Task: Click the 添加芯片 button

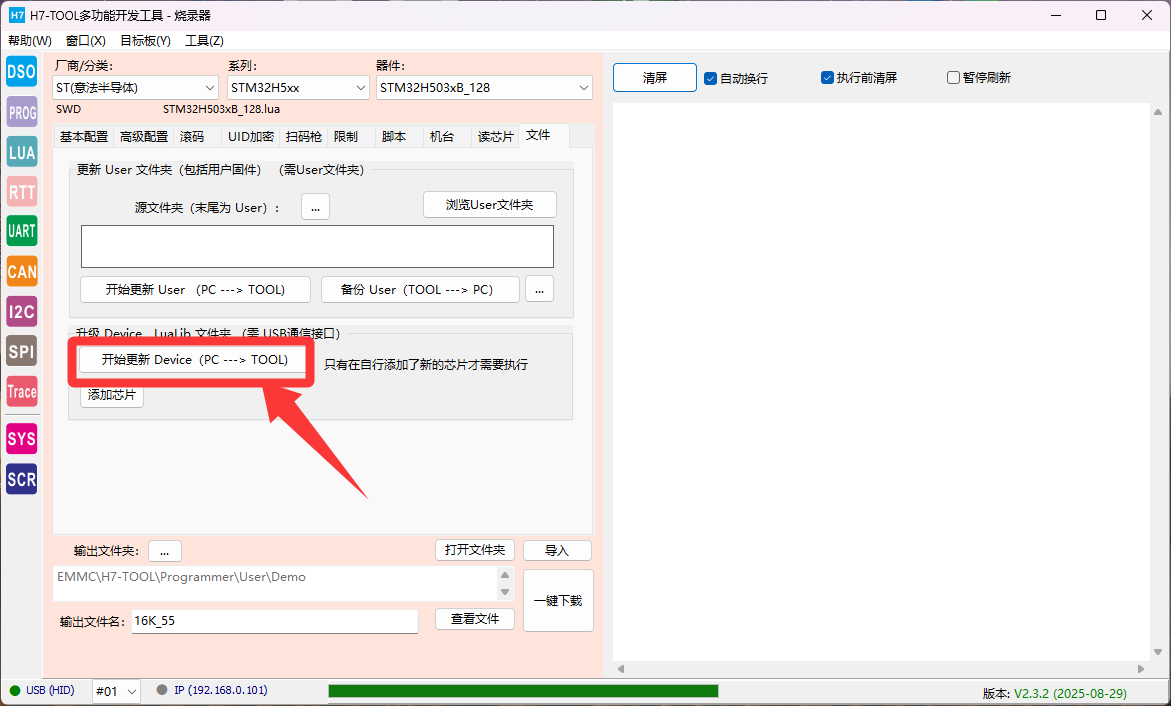Action: click(x=112, y=395)
